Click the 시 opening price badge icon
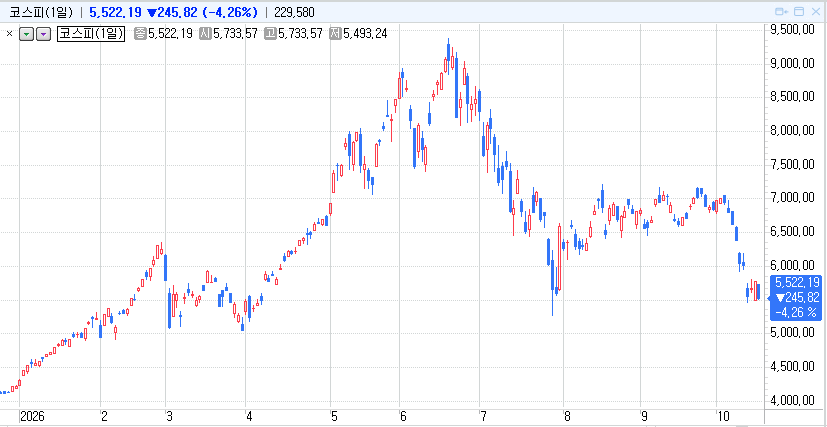This screenshot has height=427, width=827. (205, 34)
